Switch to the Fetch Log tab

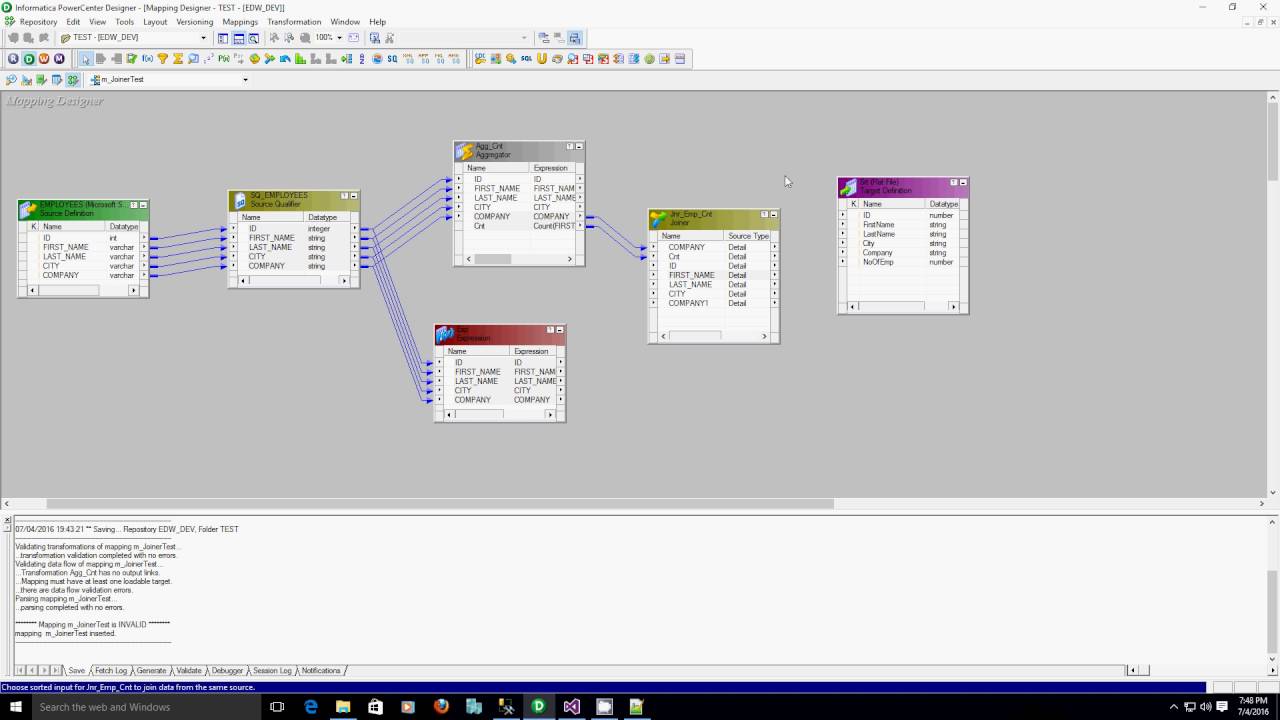111,670
